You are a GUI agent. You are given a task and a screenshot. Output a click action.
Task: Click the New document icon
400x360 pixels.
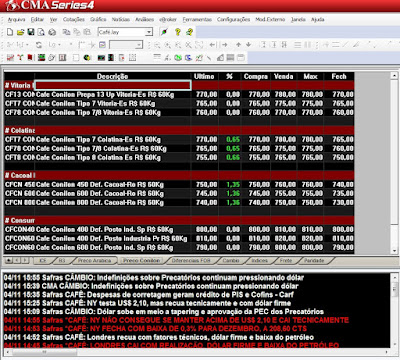click(10, 32)
